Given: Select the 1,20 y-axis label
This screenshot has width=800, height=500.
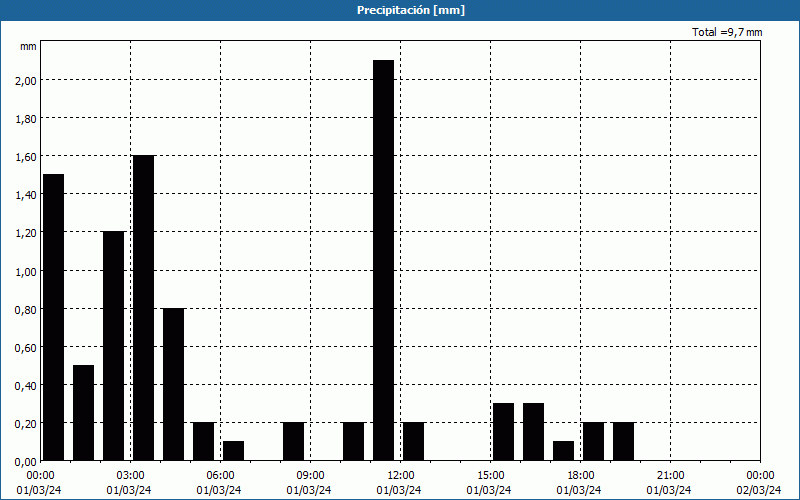Looking at the screenshot, I should 26,233.
